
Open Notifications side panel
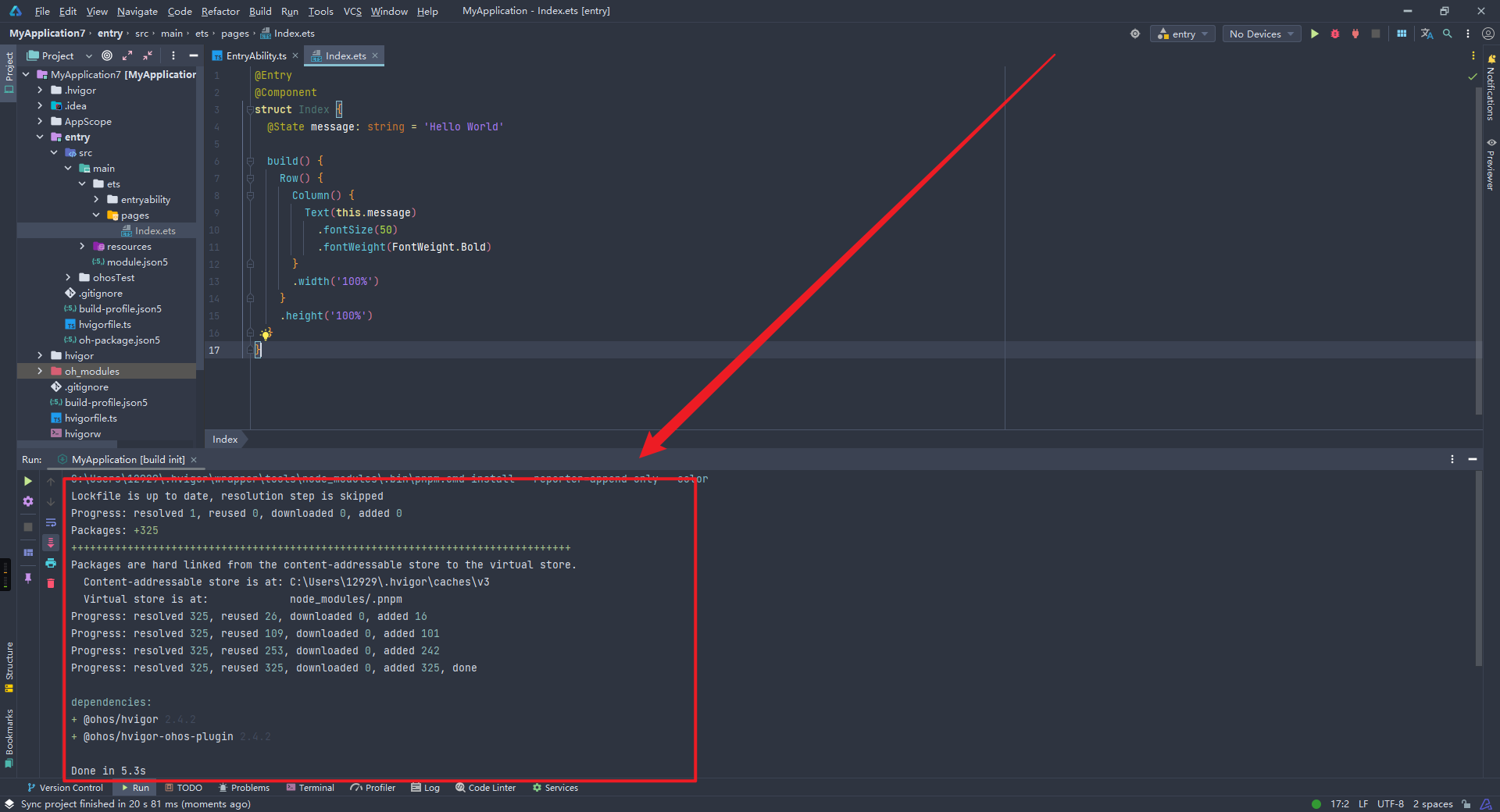pyautogui.click(x=1491, y=87)
